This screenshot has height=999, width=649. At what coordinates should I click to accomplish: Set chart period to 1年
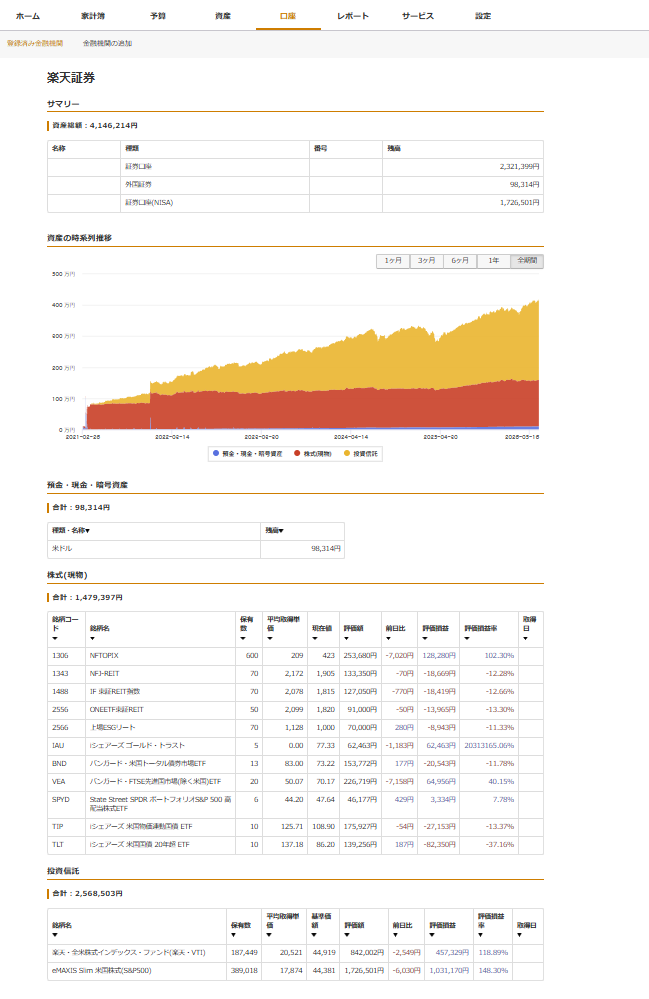(494, 261)
